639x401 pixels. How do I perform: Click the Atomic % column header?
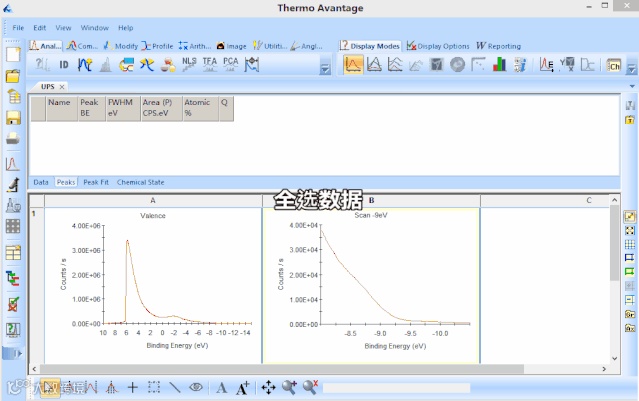201,108
